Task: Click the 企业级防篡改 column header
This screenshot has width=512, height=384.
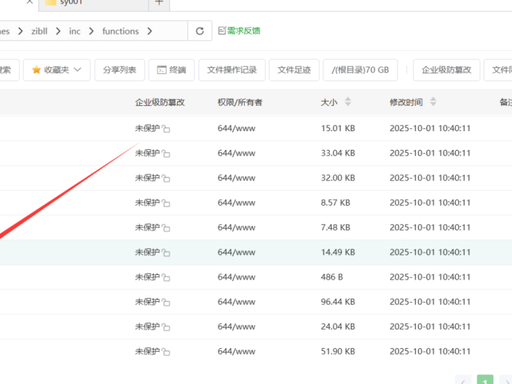Action: click(160, 102)
